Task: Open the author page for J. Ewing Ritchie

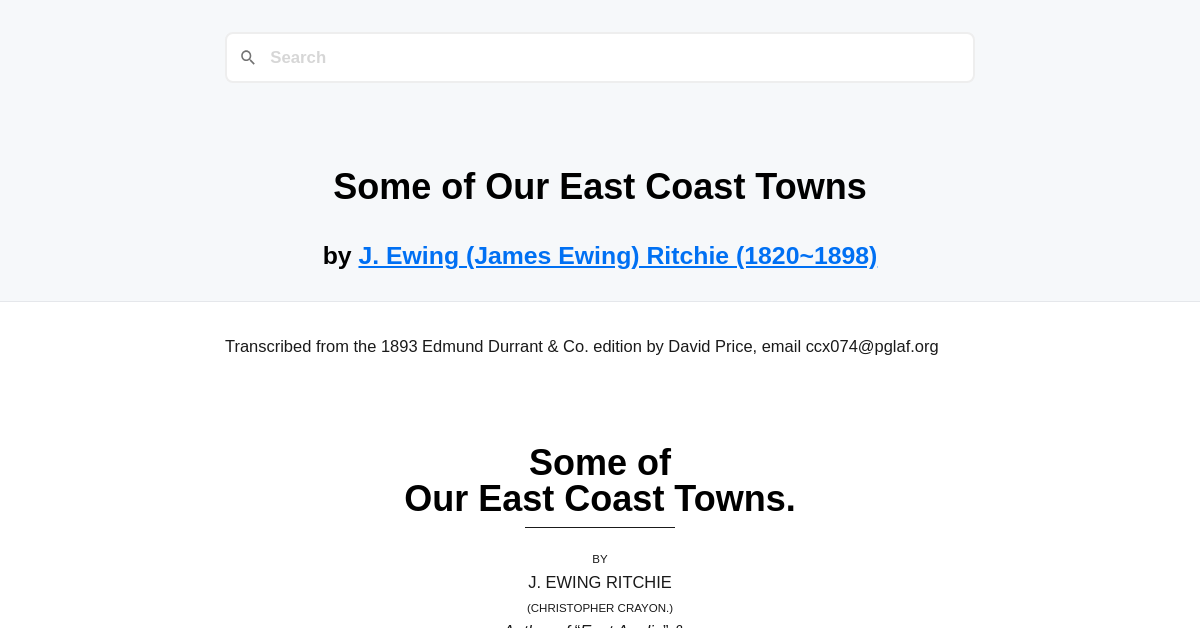Action: pyautogui.click(x=617, y=255)
